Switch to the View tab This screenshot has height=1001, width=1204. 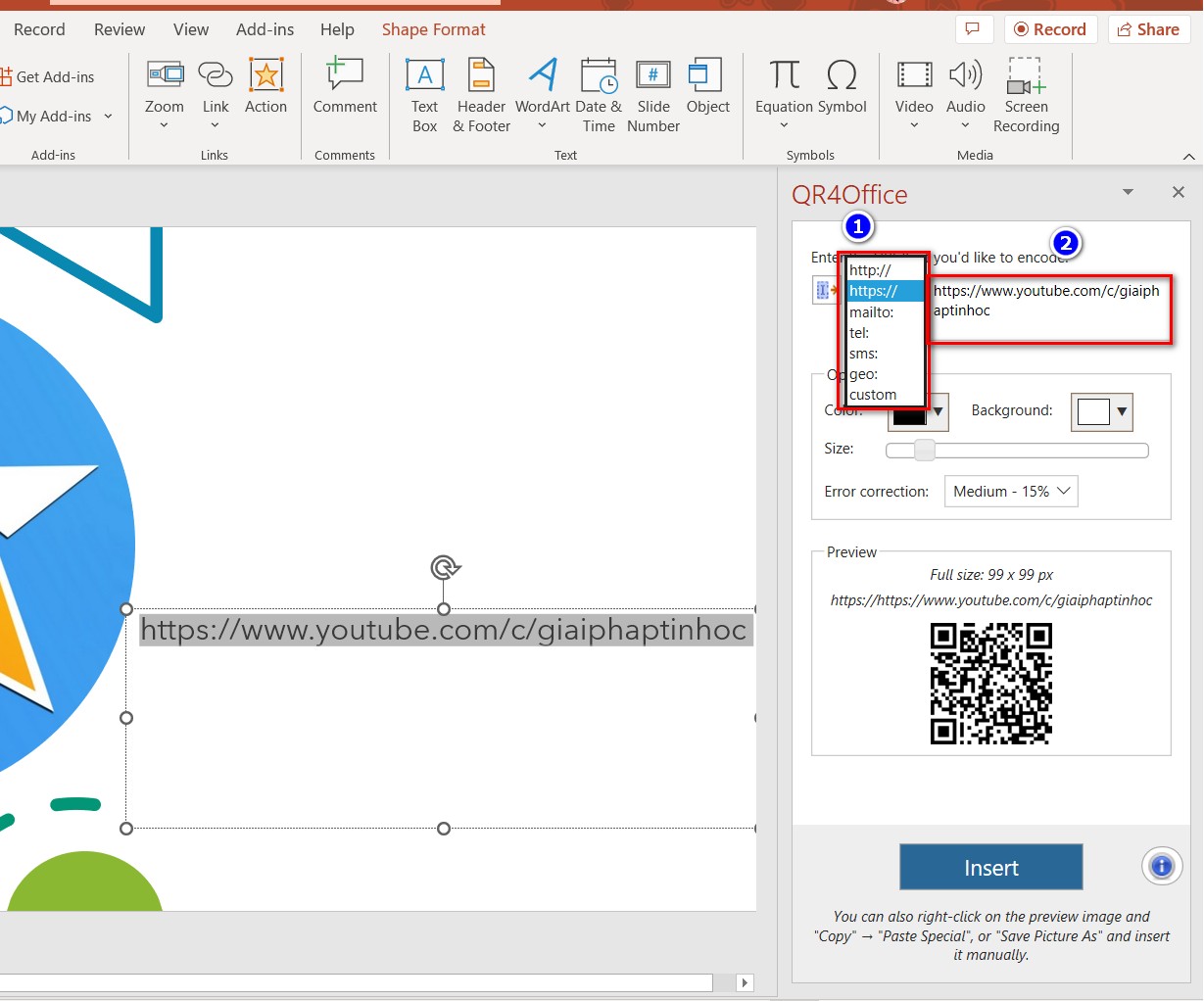[x=190, y=29]
